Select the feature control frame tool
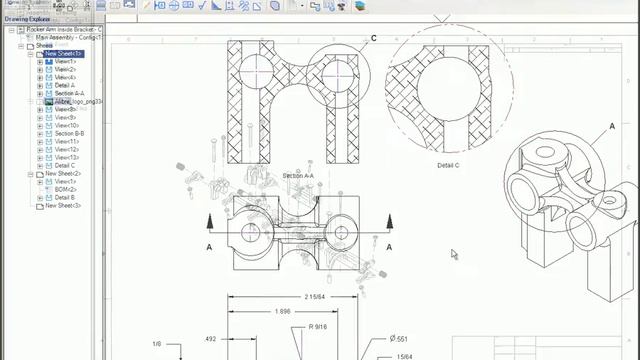The image size is (640, 360). (x=188, y=5)
